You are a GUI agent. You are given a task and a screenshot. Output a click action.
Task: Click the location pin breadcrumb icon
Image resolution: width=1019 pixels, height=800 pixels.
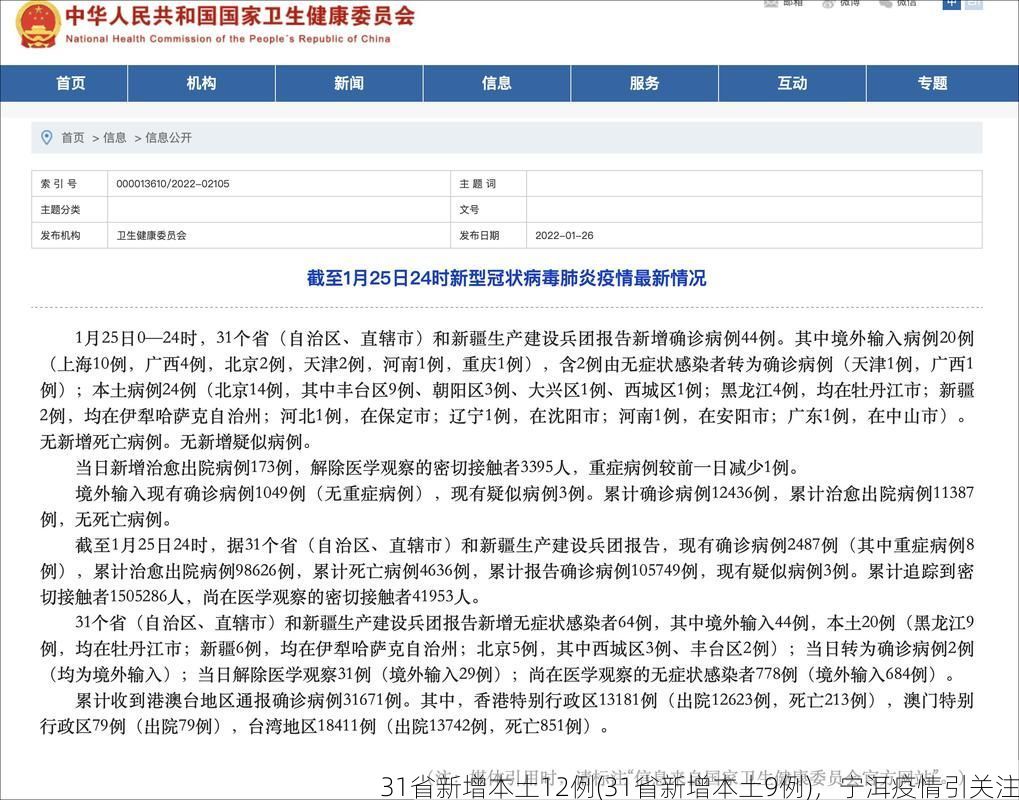46,137
